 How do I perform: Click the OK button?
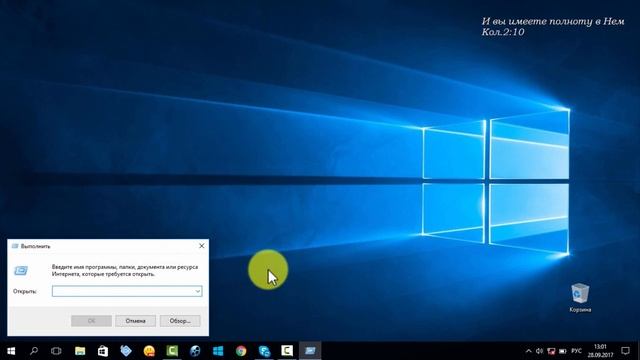pyautogui.click(x=91, y=321)
